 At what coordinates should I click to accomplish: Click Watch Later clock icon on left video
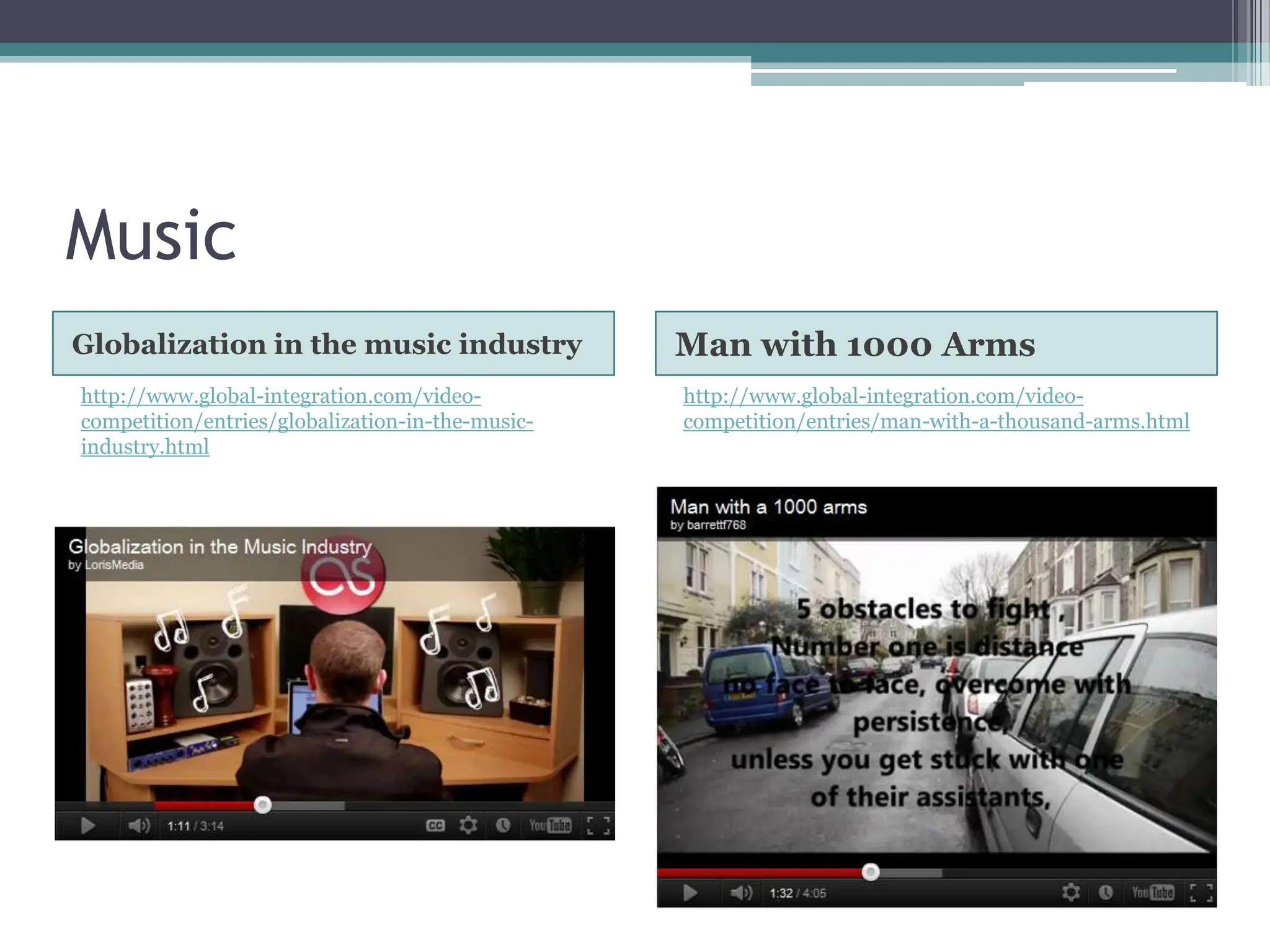tap(503, 825)
